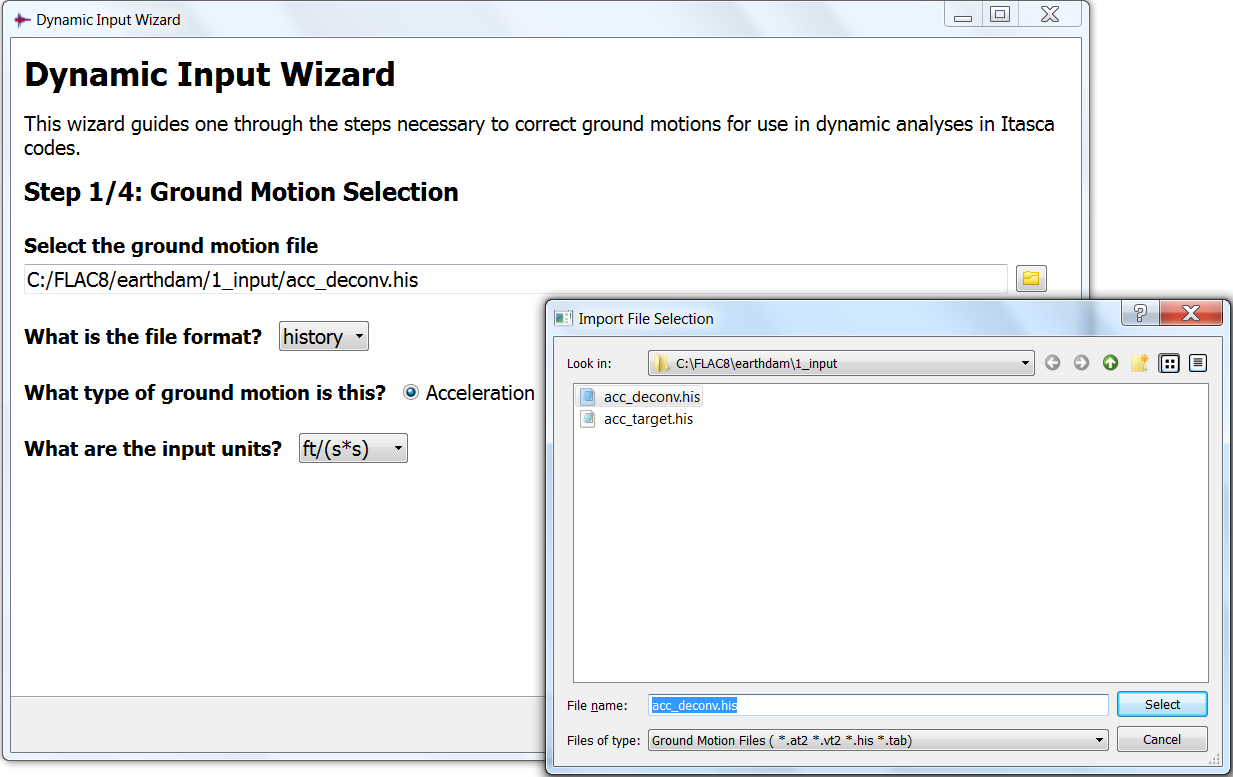The image size is (1233, 777).
Task: Open the file format dropdown showing history
Action: [x=323, y=337]
